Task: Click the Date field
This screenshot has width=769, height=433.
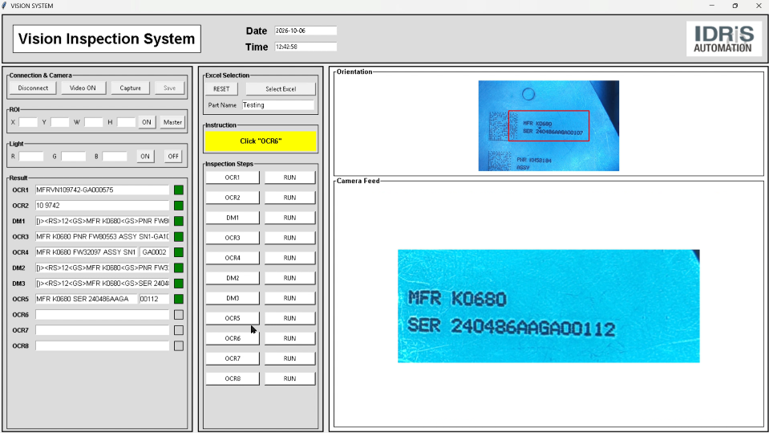Action: coord(306,30)
